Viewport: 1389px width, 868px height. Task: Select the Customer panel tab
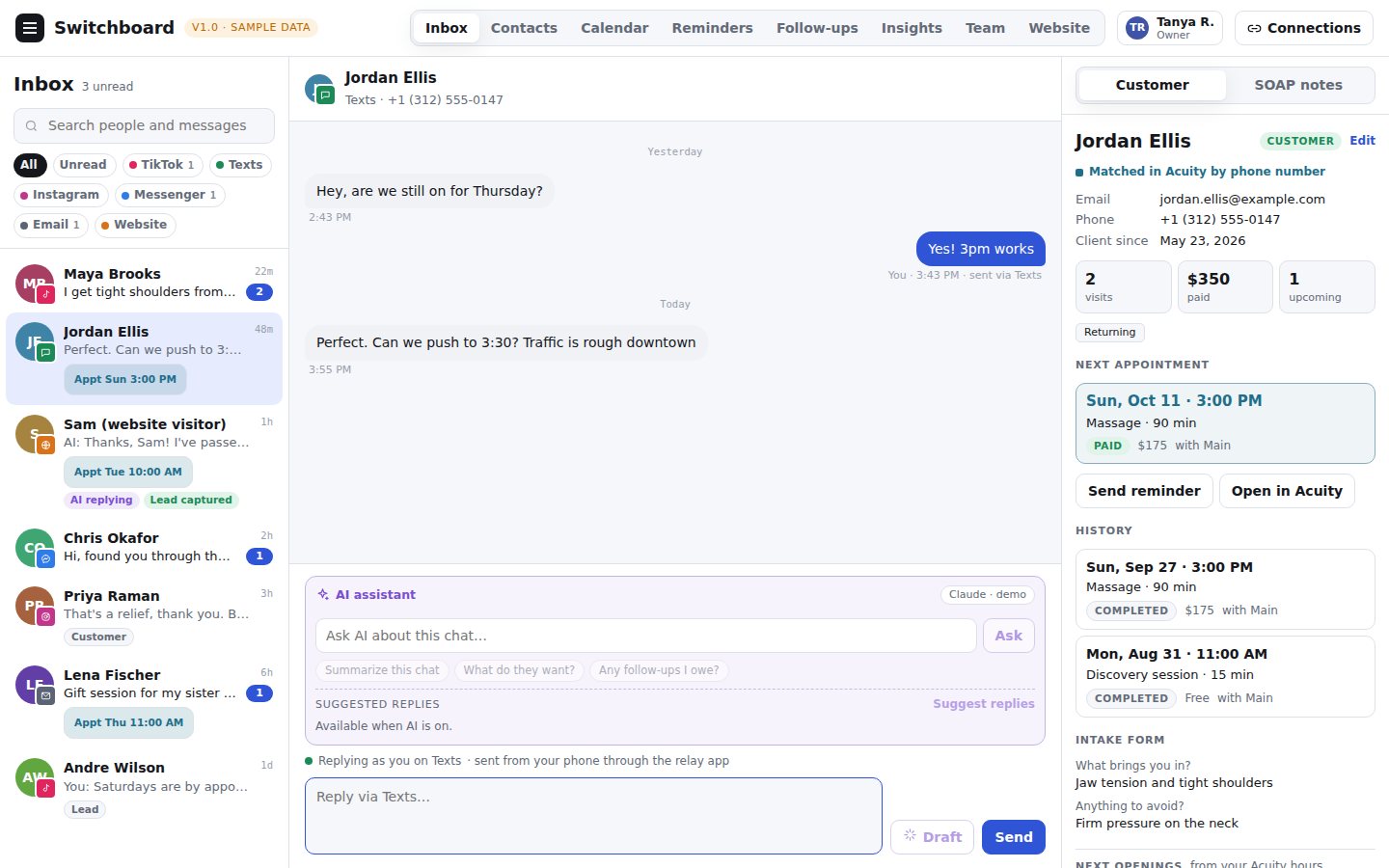(x=1152, y=85)
